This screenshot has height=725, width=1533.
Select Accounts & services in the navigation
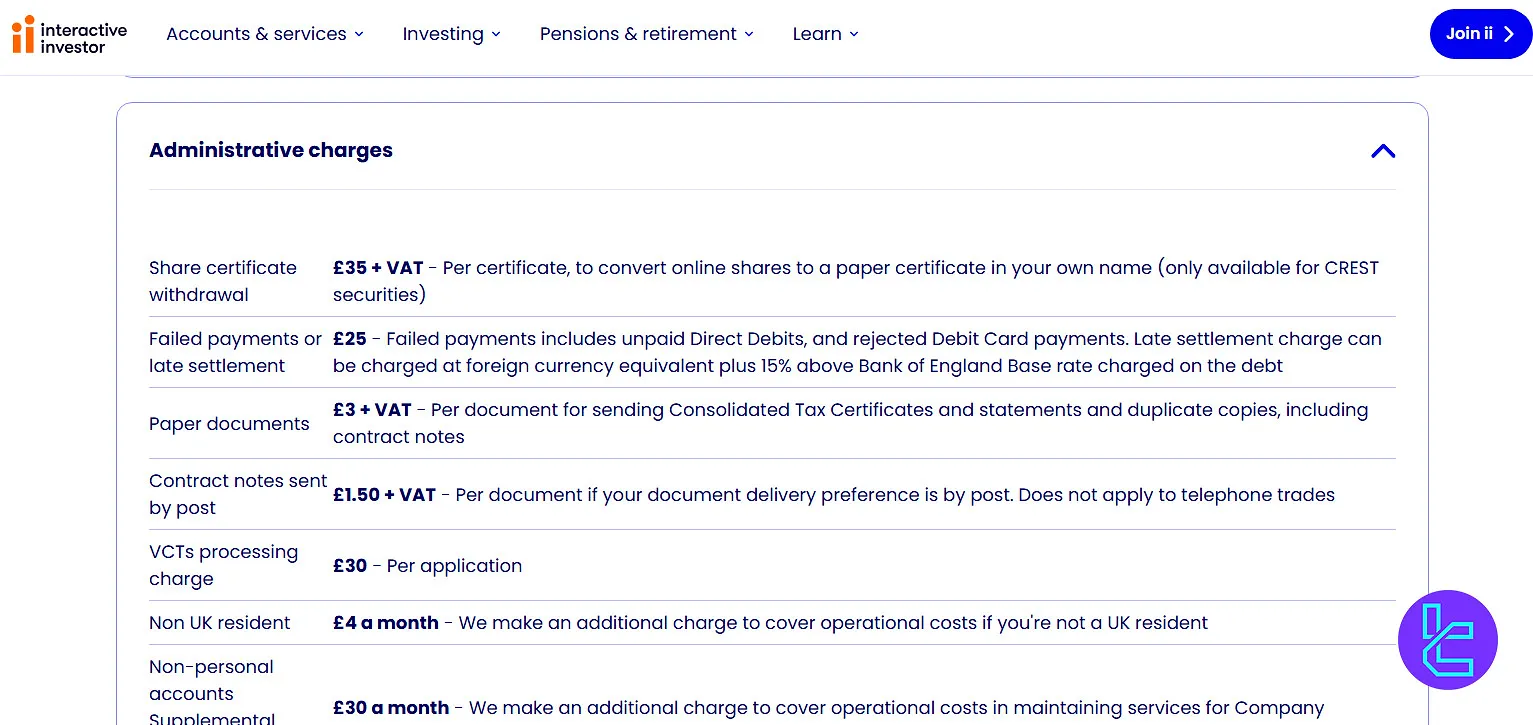coord(256,33)
